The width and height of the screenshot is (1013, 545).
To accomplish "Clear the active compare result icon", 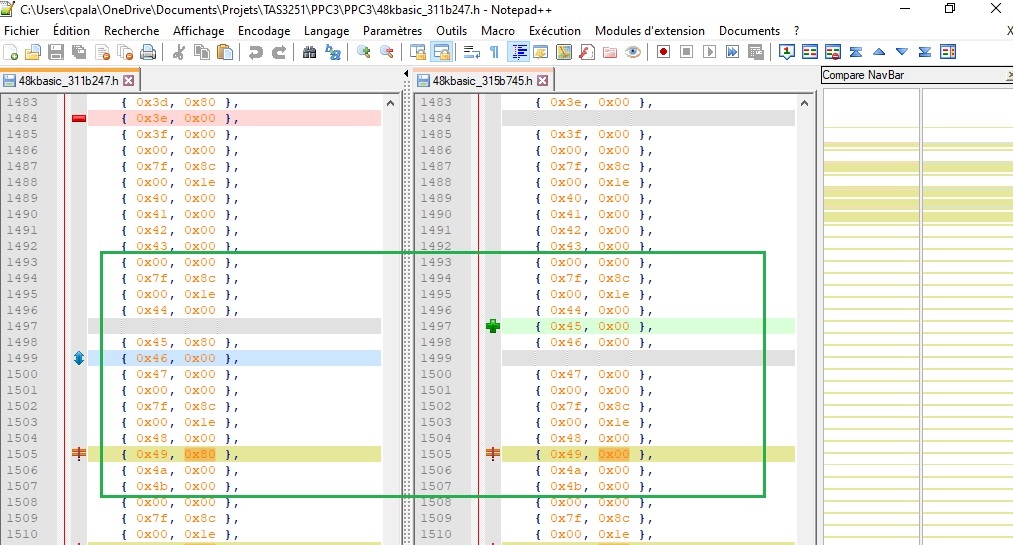I will coord(833,52).
